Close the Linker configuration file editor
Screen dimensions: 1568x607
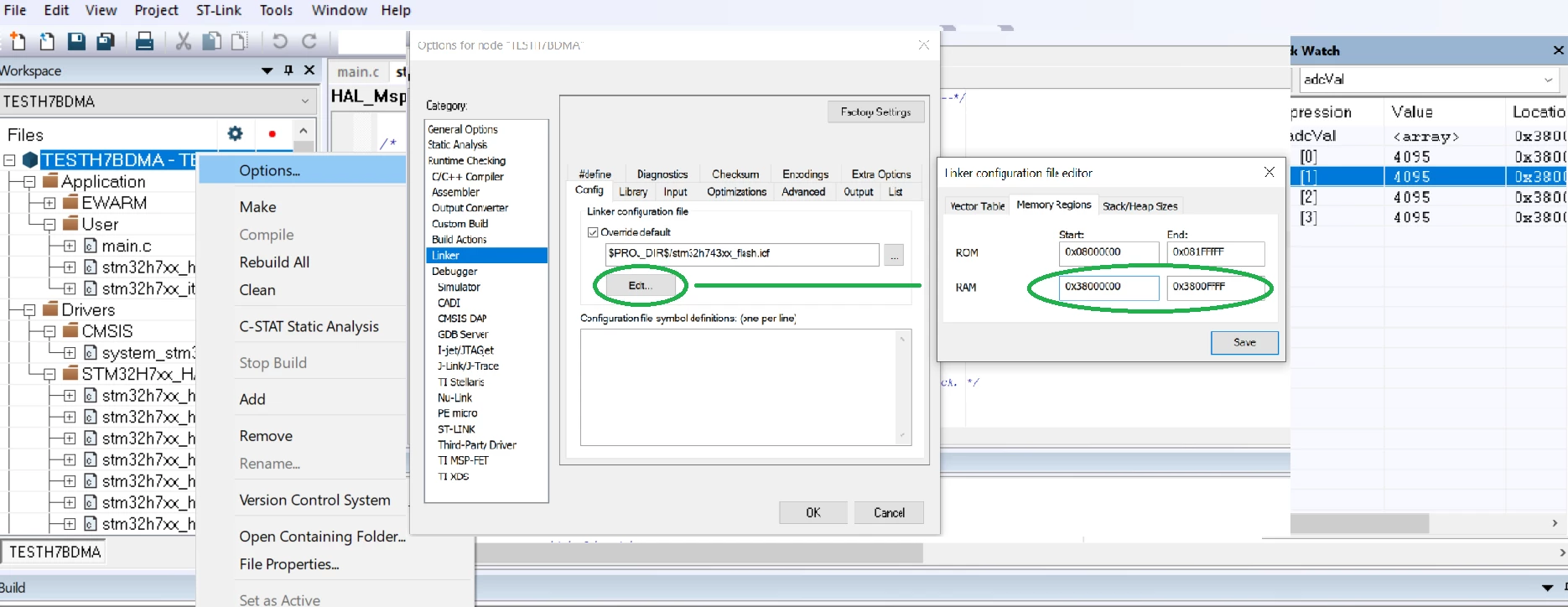pos(1269,172)
